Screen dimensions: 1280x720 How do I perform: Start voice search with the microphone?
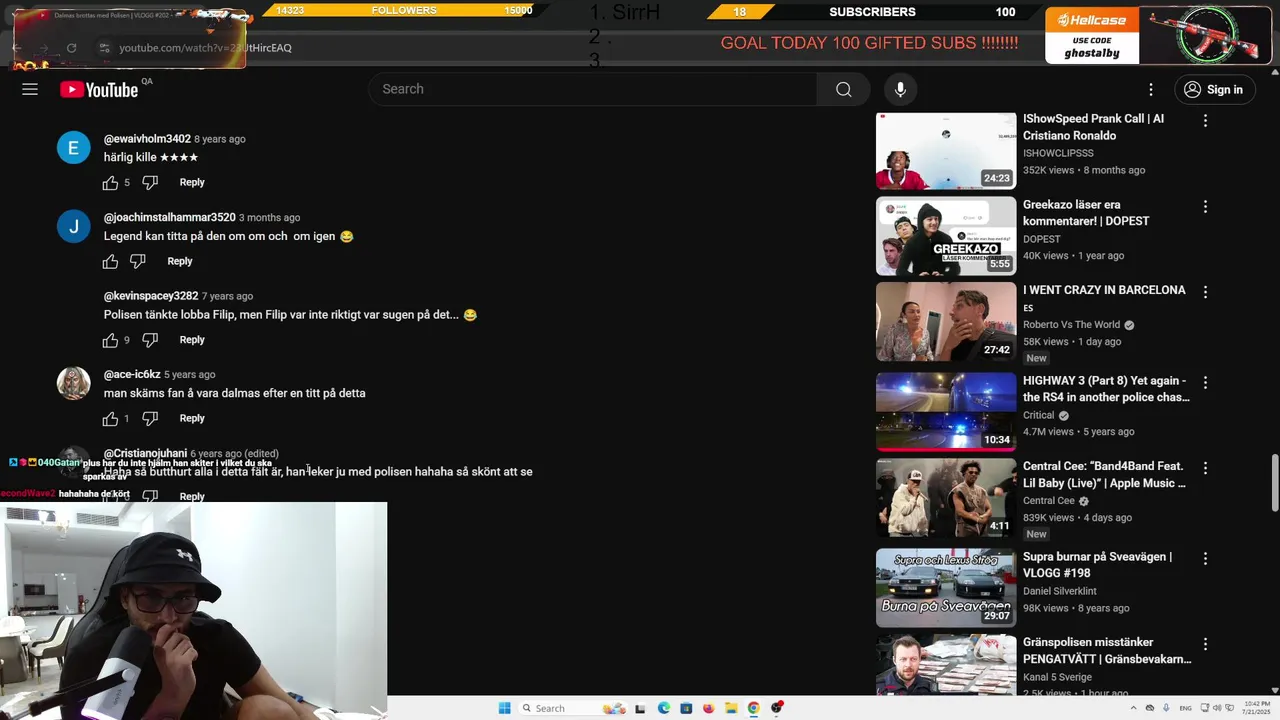tap(900, 89)
